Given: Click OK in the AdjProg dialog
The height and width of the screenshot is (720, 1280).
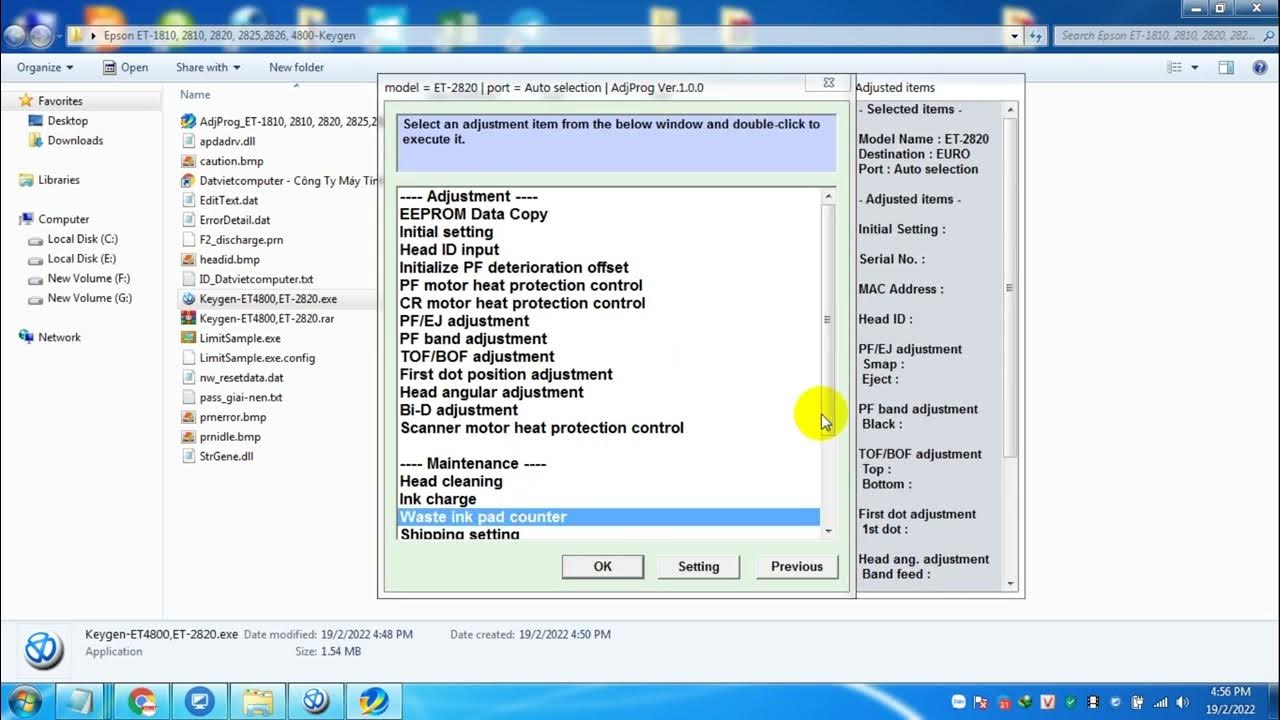Looking at the screenshot, I should pyautogui.click(x=602, y=566).
